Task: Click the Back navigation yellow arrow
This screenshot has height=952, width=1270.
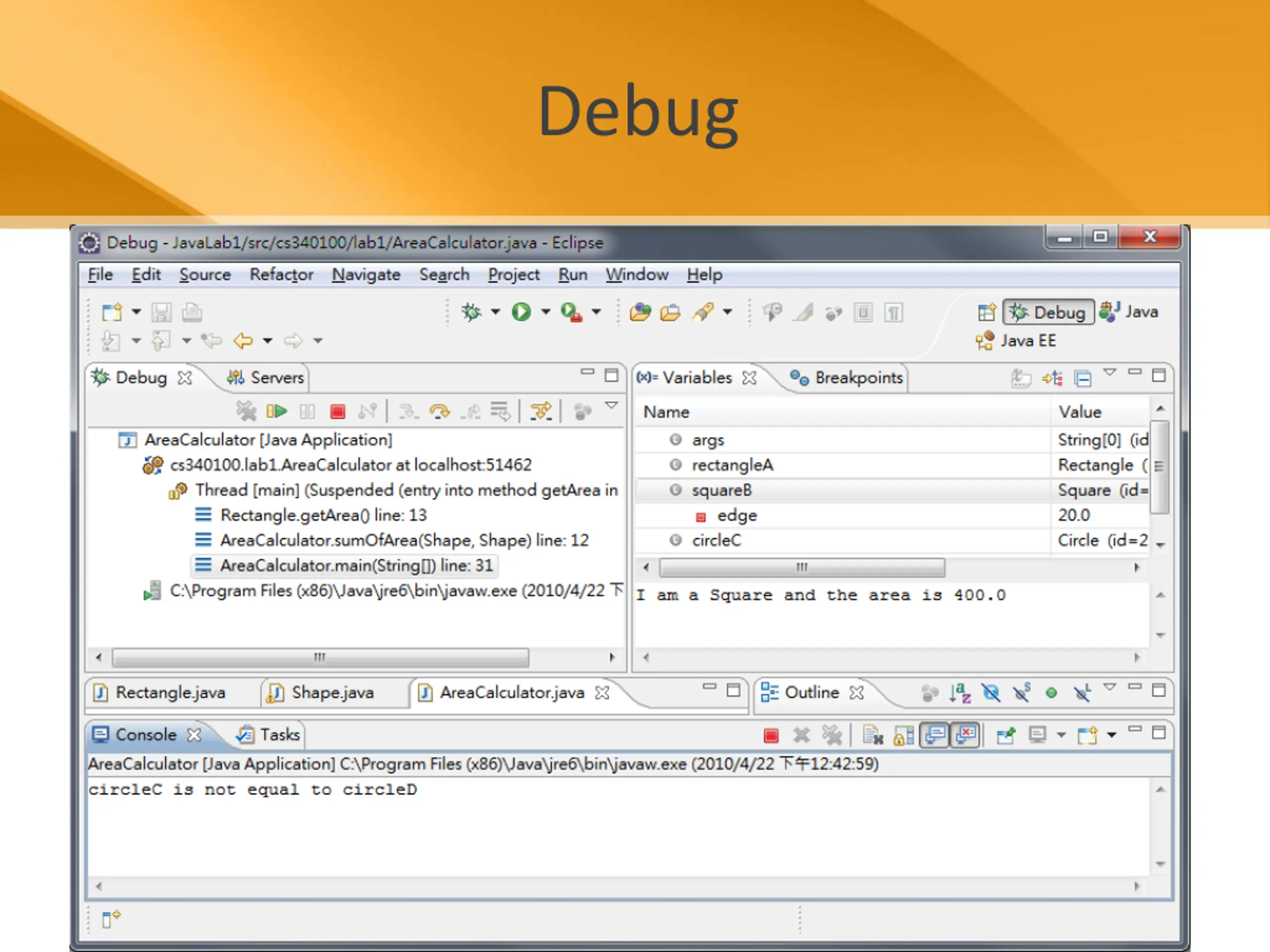Action: coord(244,341)
